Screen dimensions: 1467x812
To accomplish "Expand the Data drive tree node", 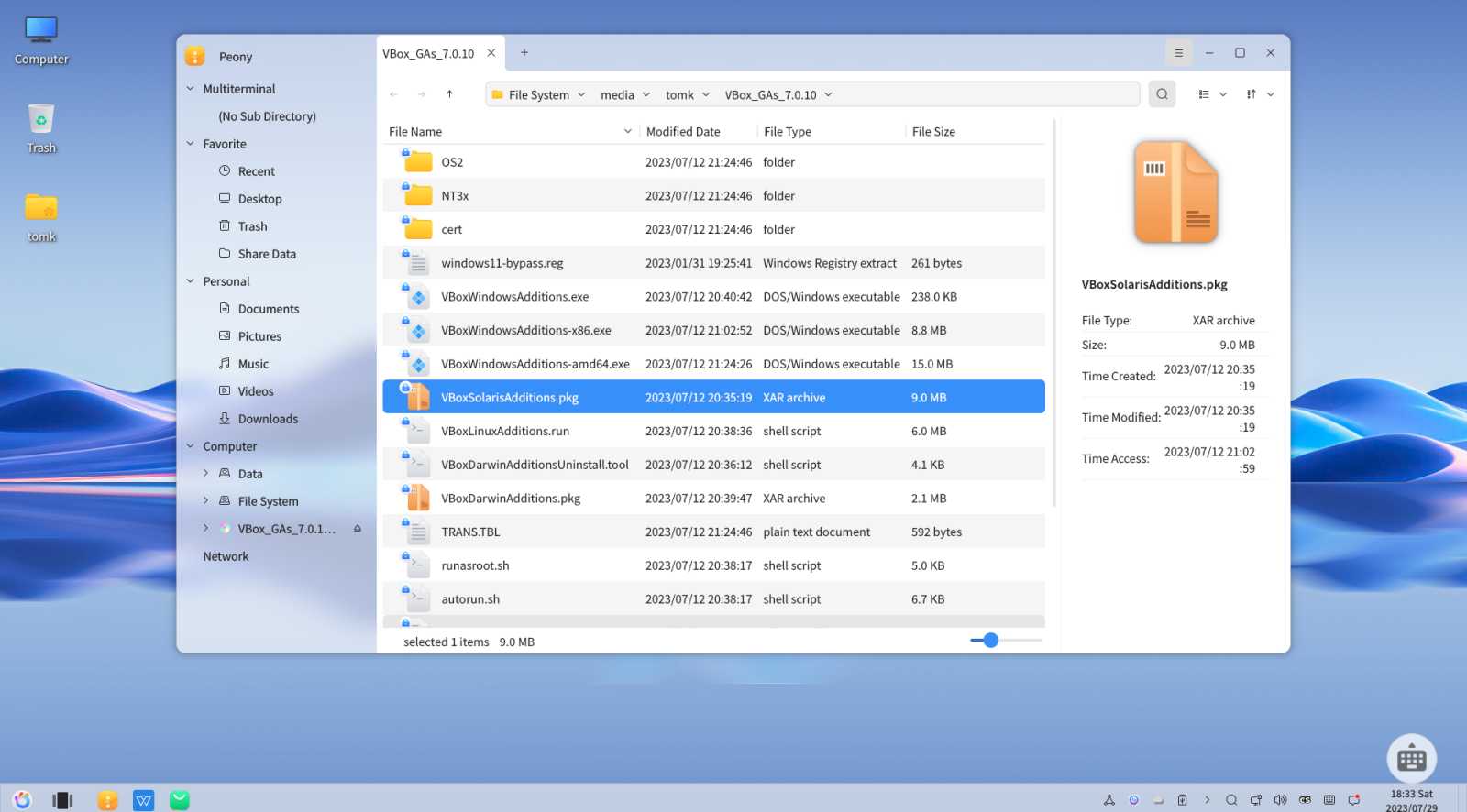I will pos(205,473).
